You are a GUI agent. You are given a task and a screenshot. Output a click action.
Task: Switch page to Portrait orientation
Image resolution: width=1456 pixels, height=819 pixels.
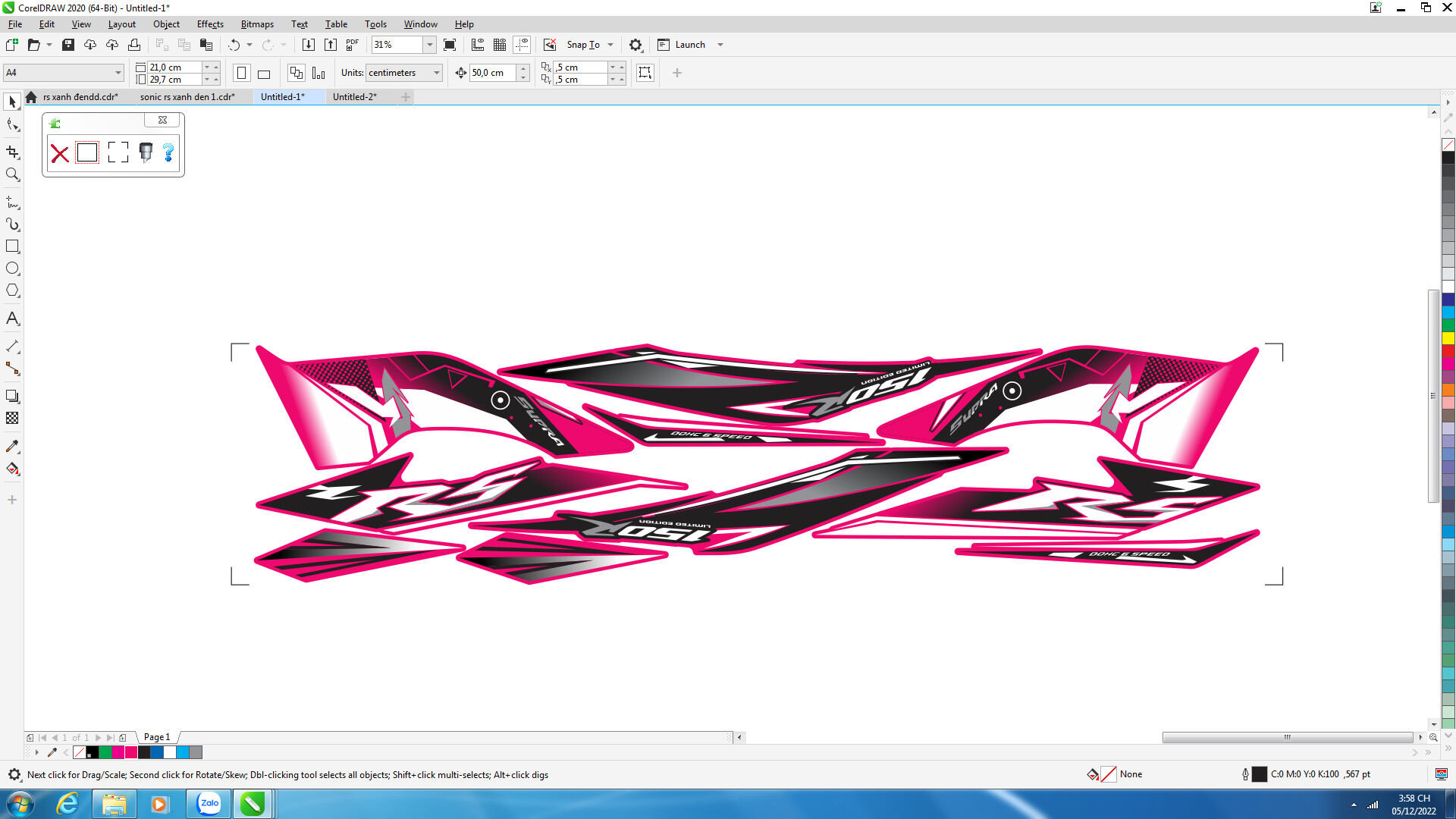click(242, 73)
